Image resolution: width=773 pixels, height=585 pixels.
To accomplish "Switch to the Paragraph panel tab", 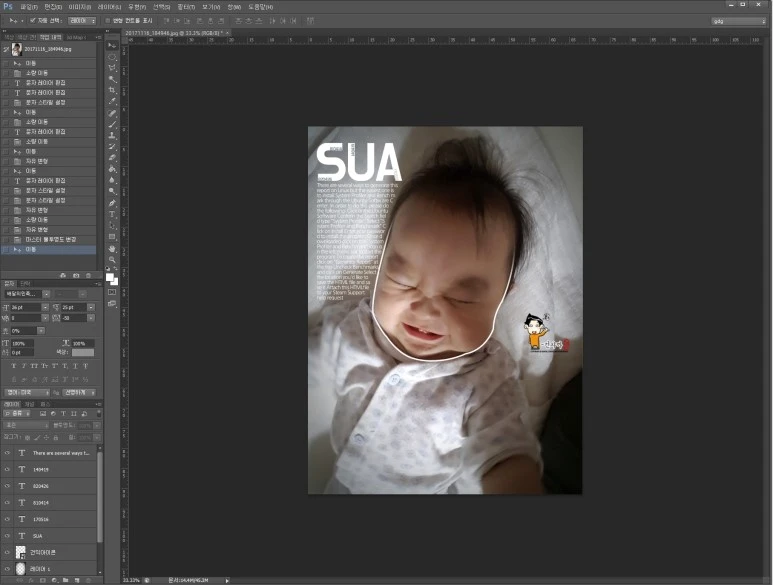I will click(25, 283).
